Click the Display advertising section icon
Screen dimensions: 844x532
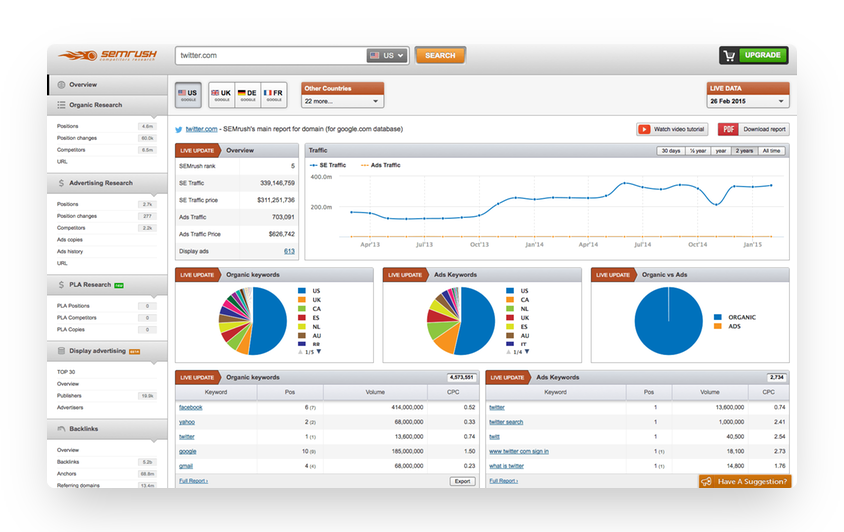tap(61, 351)
